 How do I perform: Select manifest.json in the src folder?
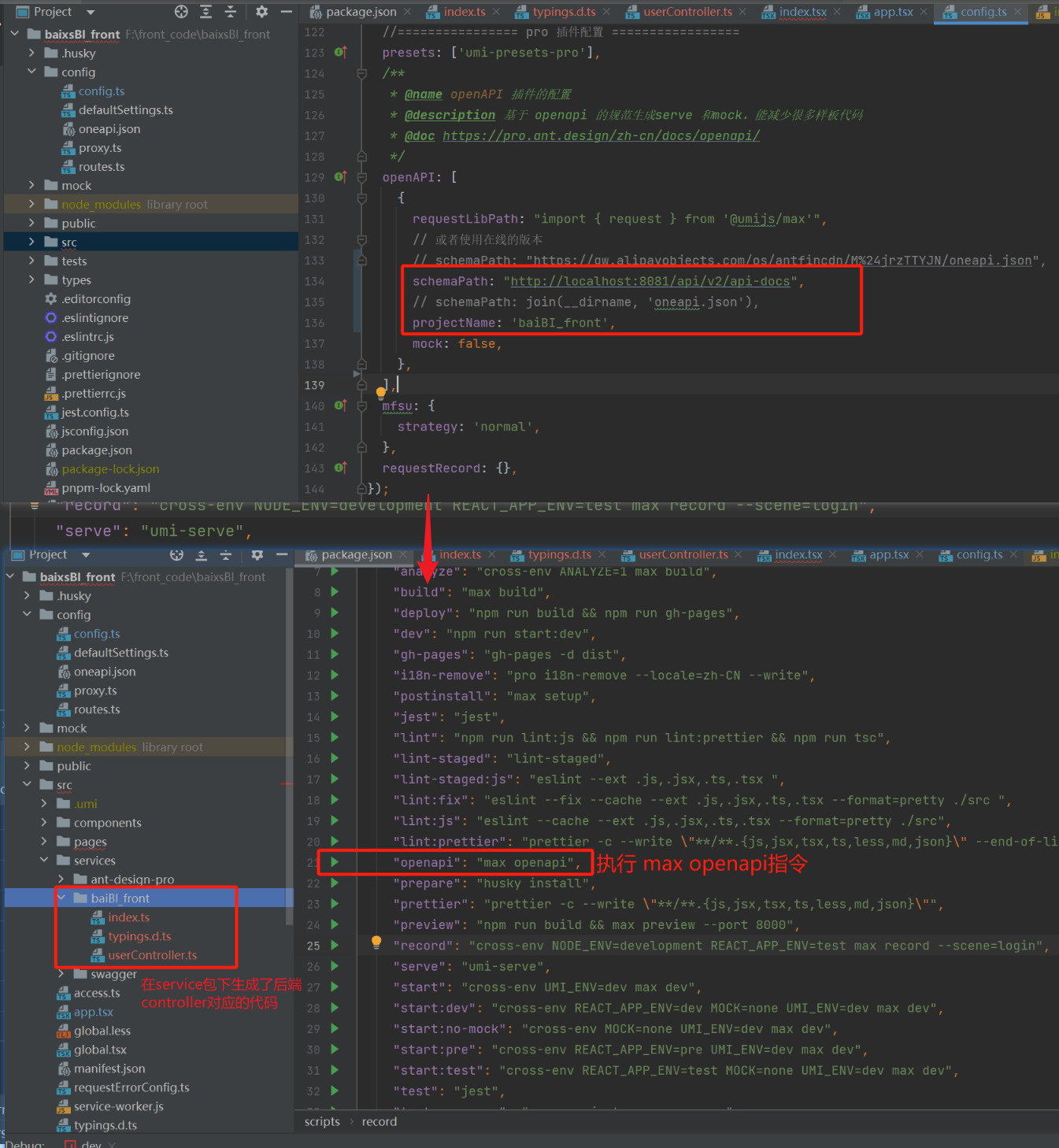(109, 1068)
